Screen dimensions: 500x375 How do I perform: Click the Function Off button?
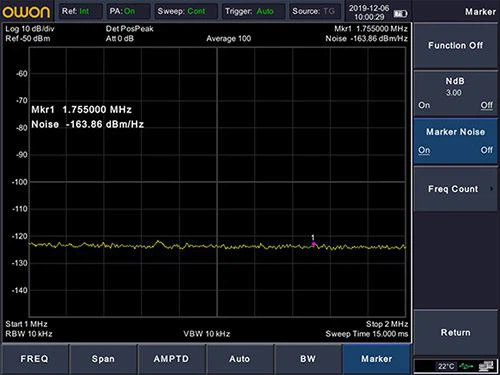[x=455, y=45]
